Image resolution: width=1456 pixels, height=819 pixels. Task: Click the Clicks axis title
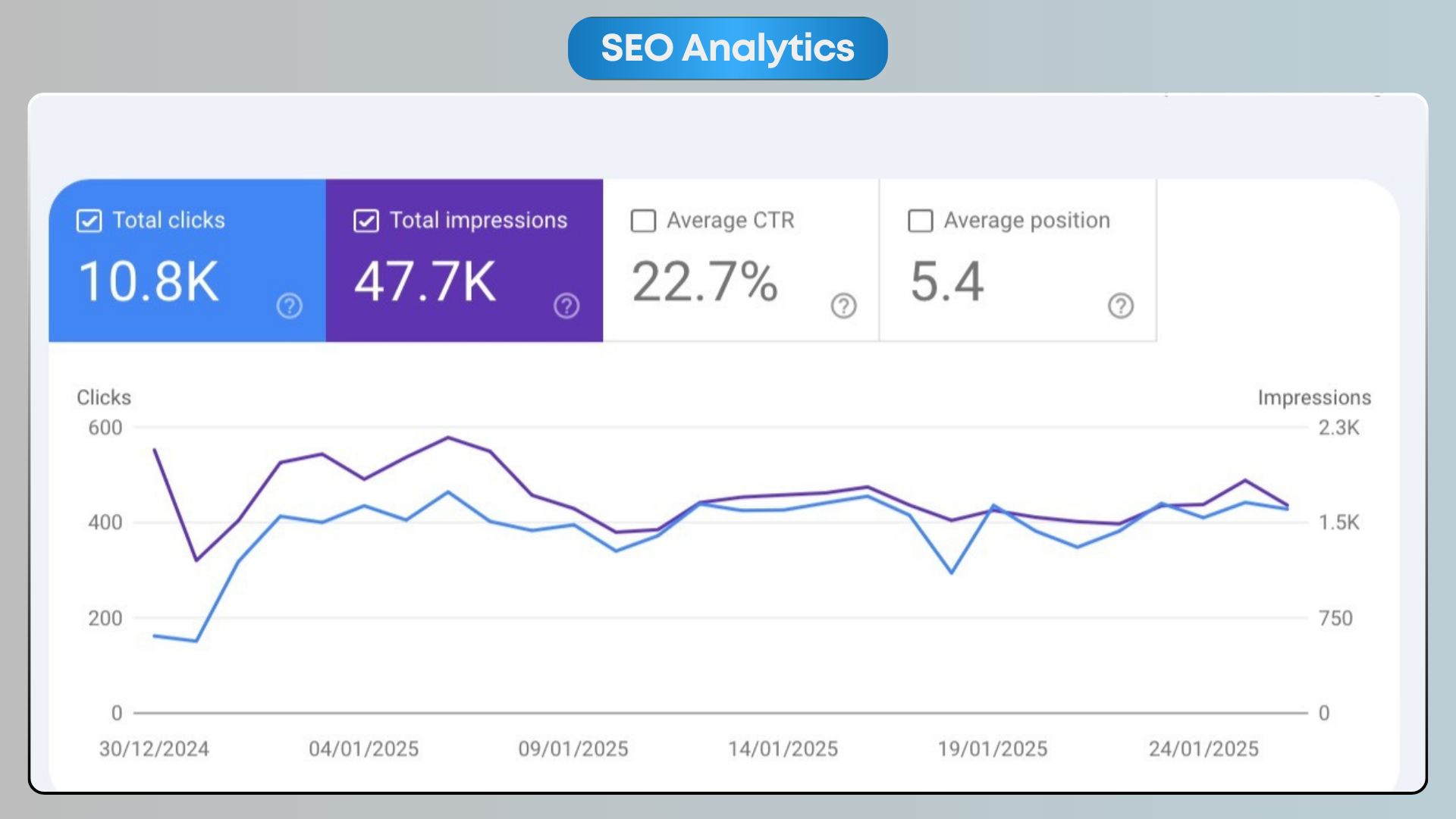coord(104,397)
